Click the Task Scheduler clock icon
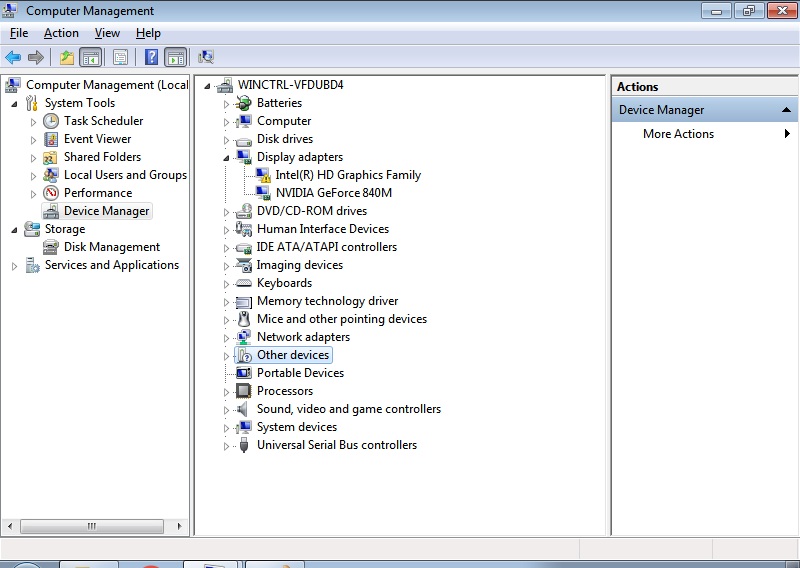Image resolution: width=800 pixels, height=568 pixels. click(51, 121)
